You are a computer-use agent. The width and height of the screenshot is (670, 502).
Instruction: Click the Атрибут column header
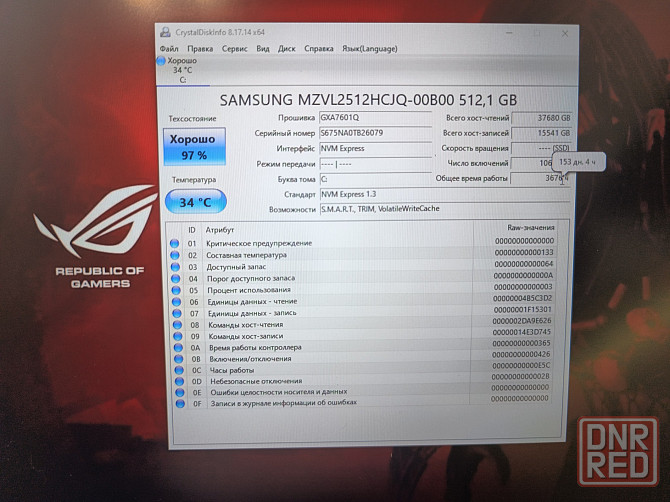coord(220,230)
